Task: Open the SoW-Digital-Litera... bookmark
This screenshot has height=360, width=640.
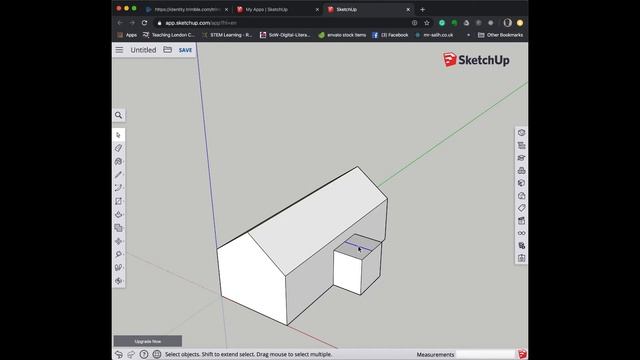Action: point(286,35)
